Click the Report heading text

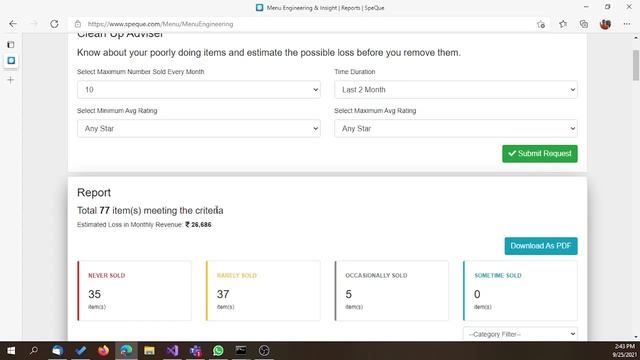pyautogui.click(x=94, y=193)
